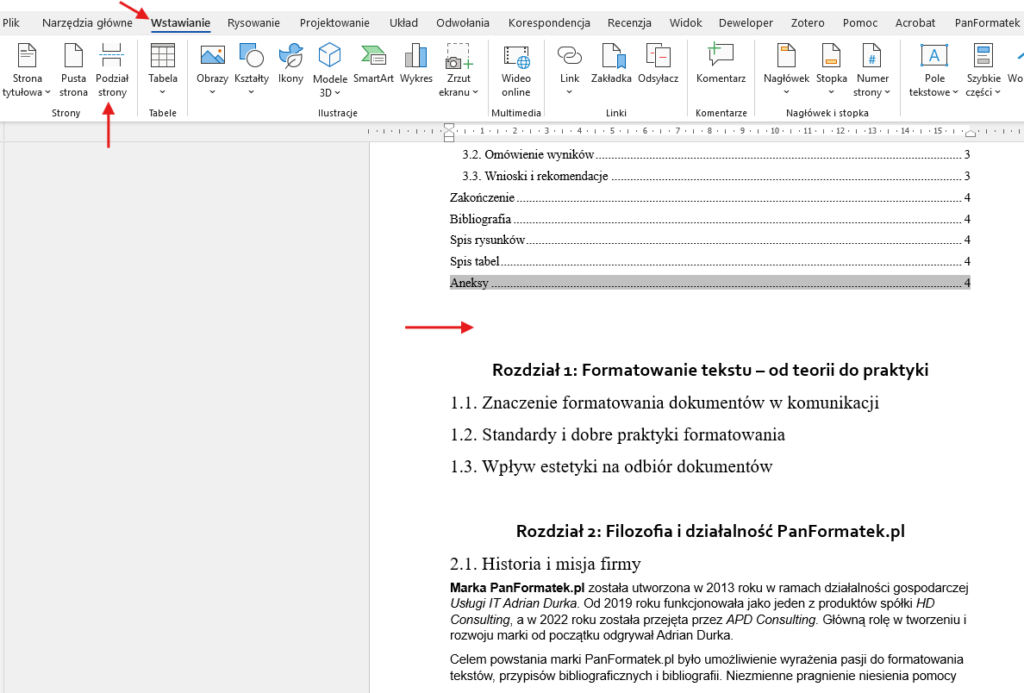Insert a SmartArt graphic
The image size is (1024, 693).
[374, 64]
